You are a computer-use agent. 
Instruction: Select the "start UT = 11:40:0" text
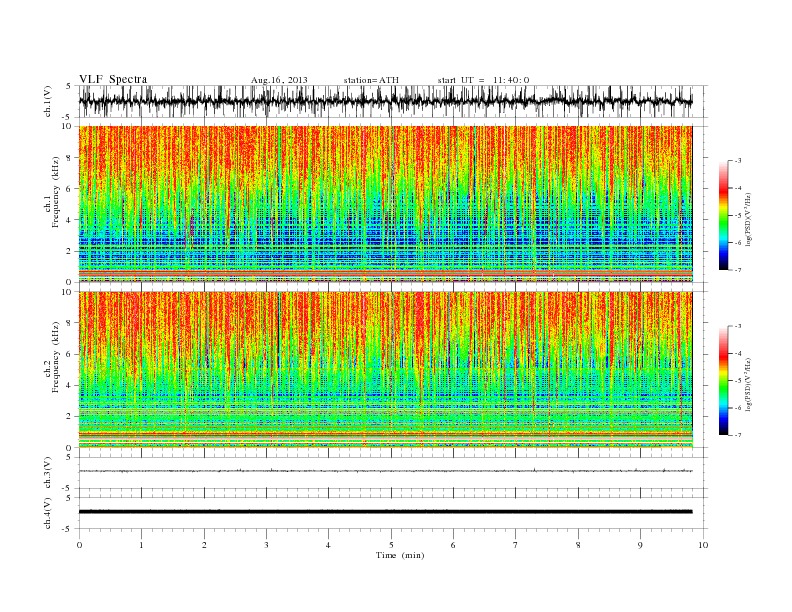pyautogui.click(x=483, y=80)
